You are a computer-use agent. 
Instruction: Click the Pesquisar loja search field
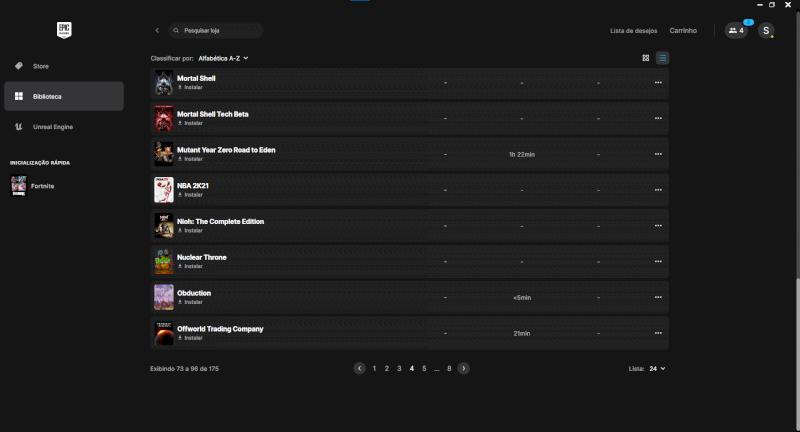pyautogui.click(x=217, y=31)
